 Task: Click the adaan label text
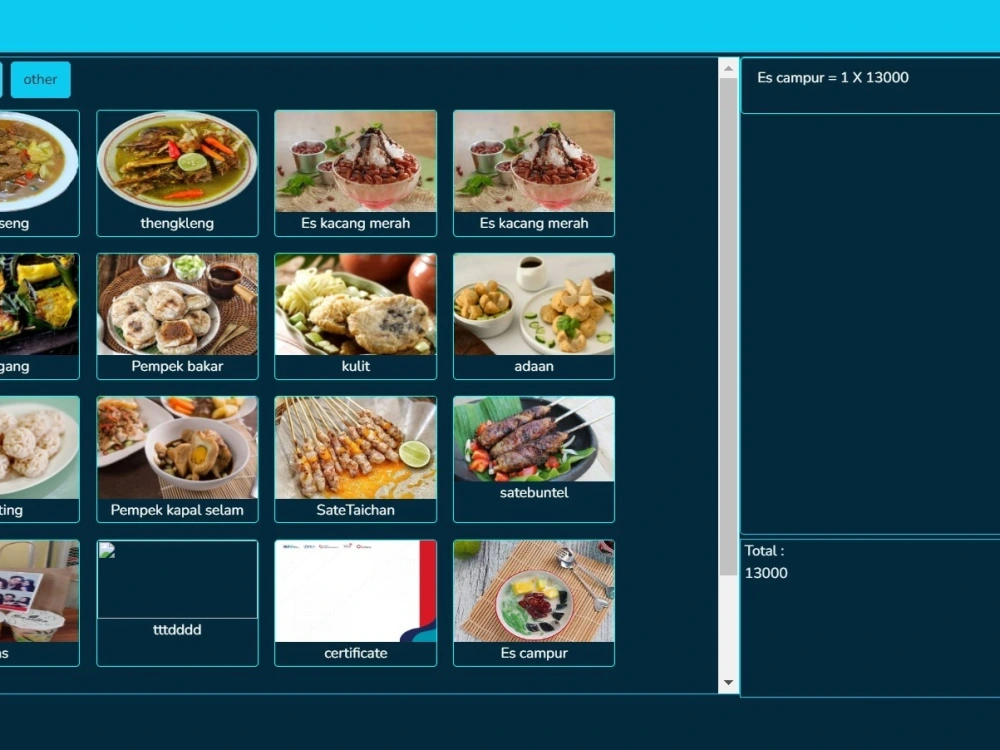click(534, 366)
